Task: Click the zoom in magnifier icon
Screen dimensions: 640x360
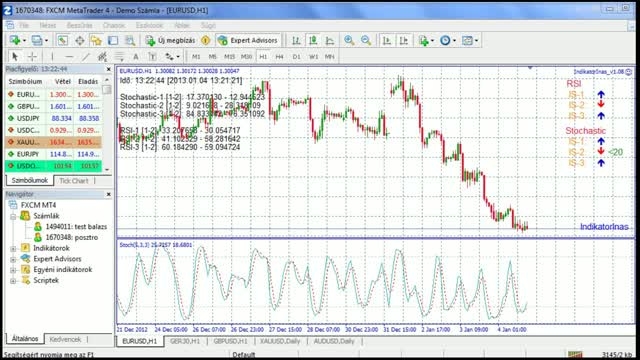Action: [349, 40]
